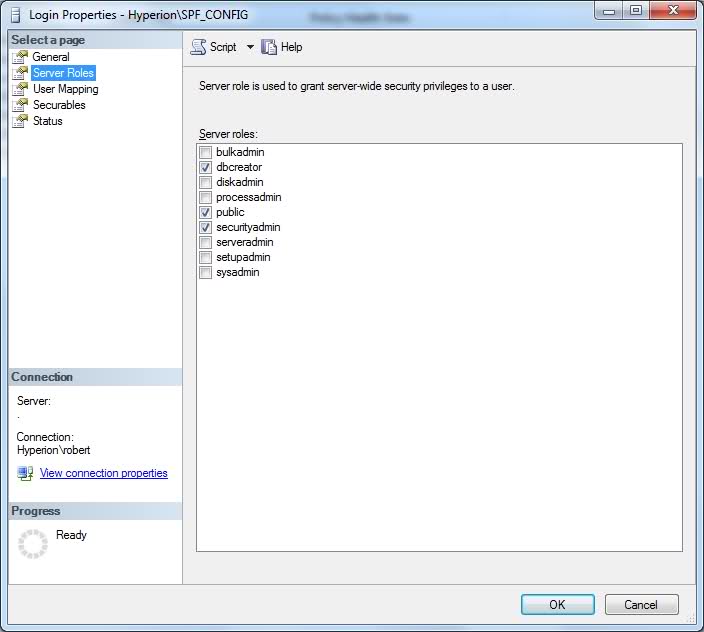The height and width of the screenshot is (632, 704).
Task: Click the Login Properties title bar icon
Action: click(x=16, y=15)
